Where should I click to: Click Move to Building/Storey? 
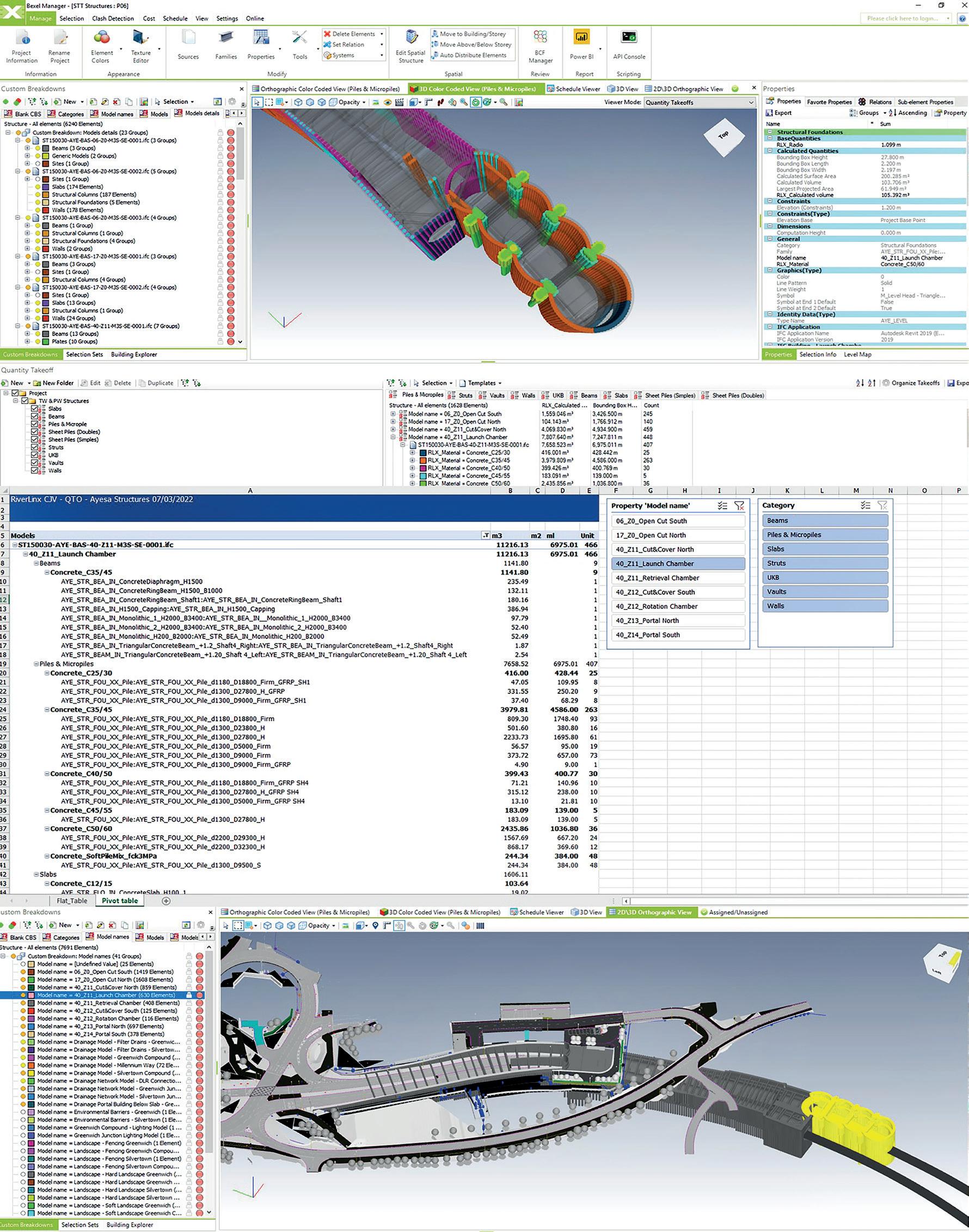click(x=469, y=34)
